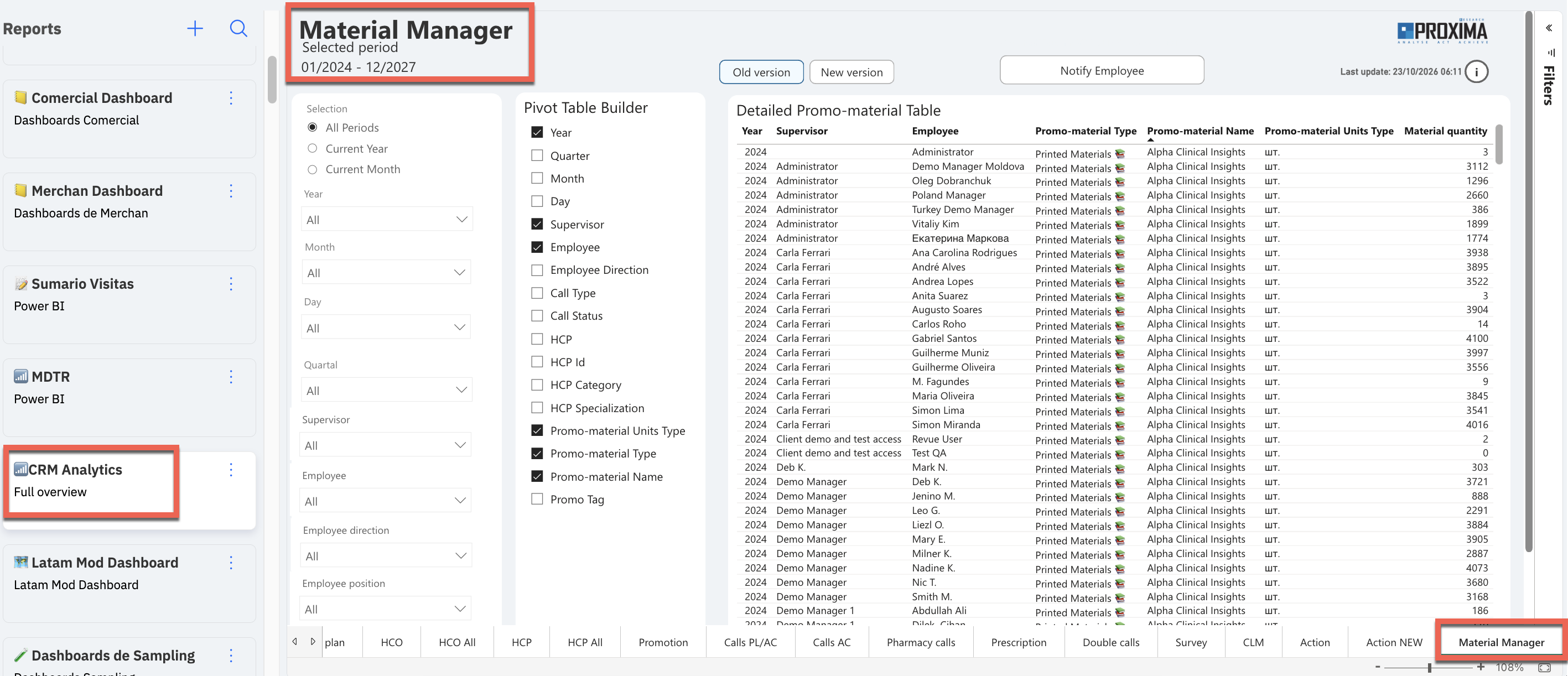The width and height of the screenshot is (1568, 676).
Task: Check the Call Type checkbox
Action: coord(537,293)
